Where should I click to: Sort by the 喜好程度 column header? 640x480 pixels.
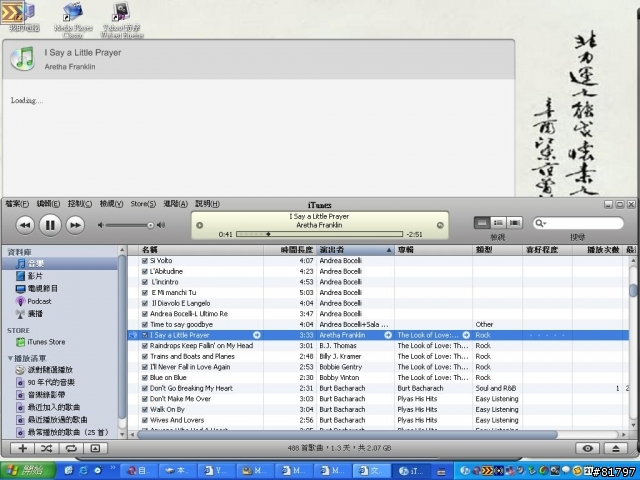pos(547,250)
